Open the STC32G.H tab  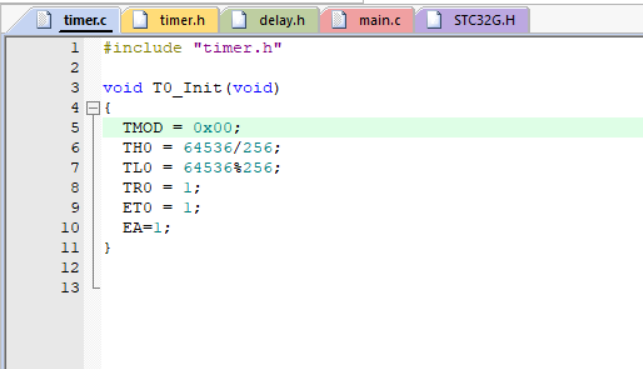pyautogui.click(x=472, y=20)
